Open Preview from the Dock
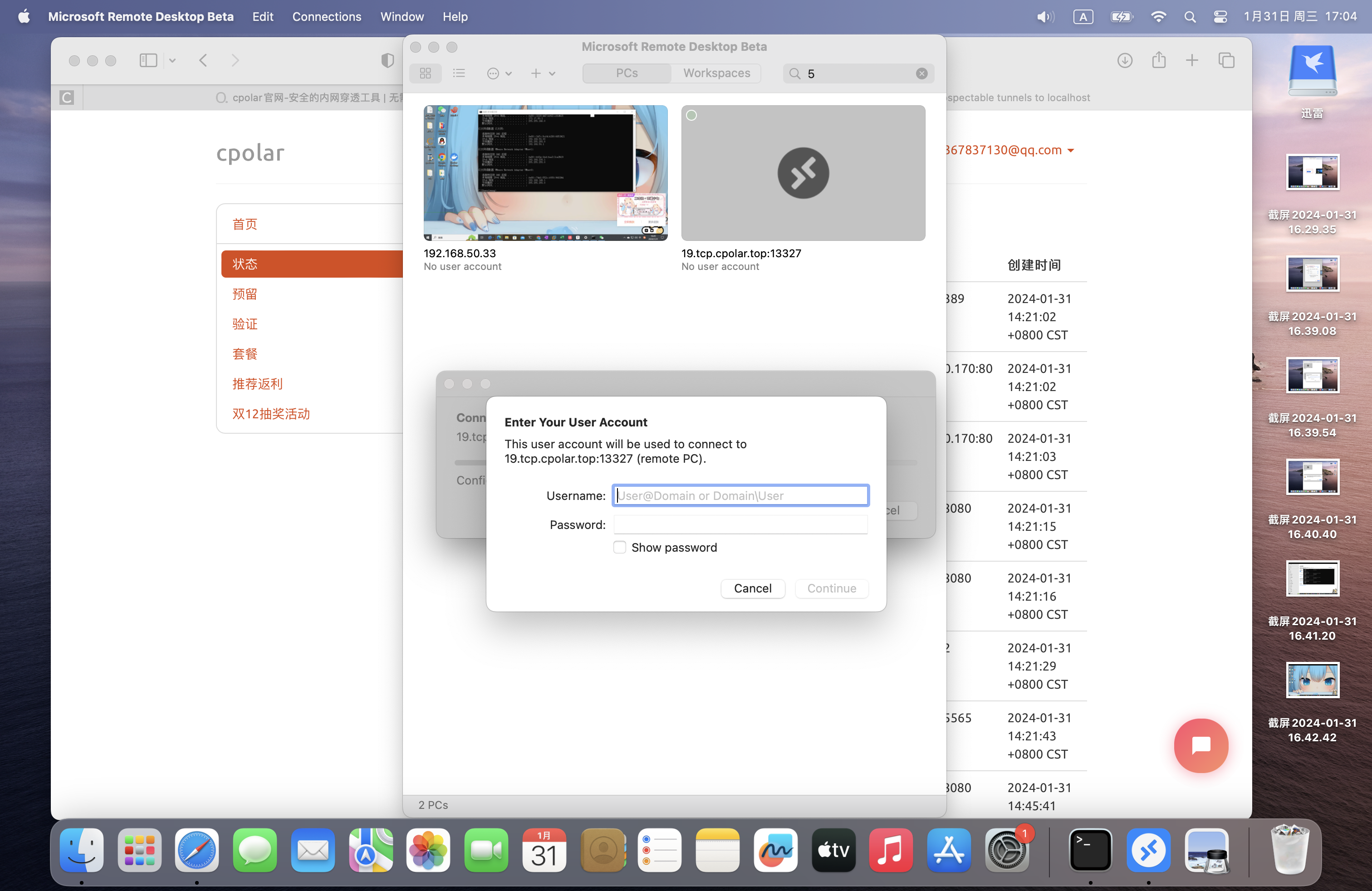Viewport: 1372px width, 891px height. (x=1206, y=850)
